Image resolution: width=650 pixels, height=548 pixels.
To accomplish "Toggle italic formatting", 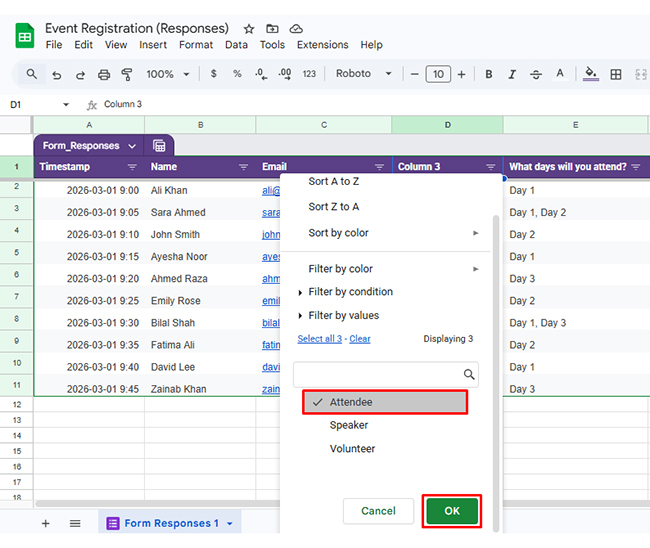I will pos(512,74).
